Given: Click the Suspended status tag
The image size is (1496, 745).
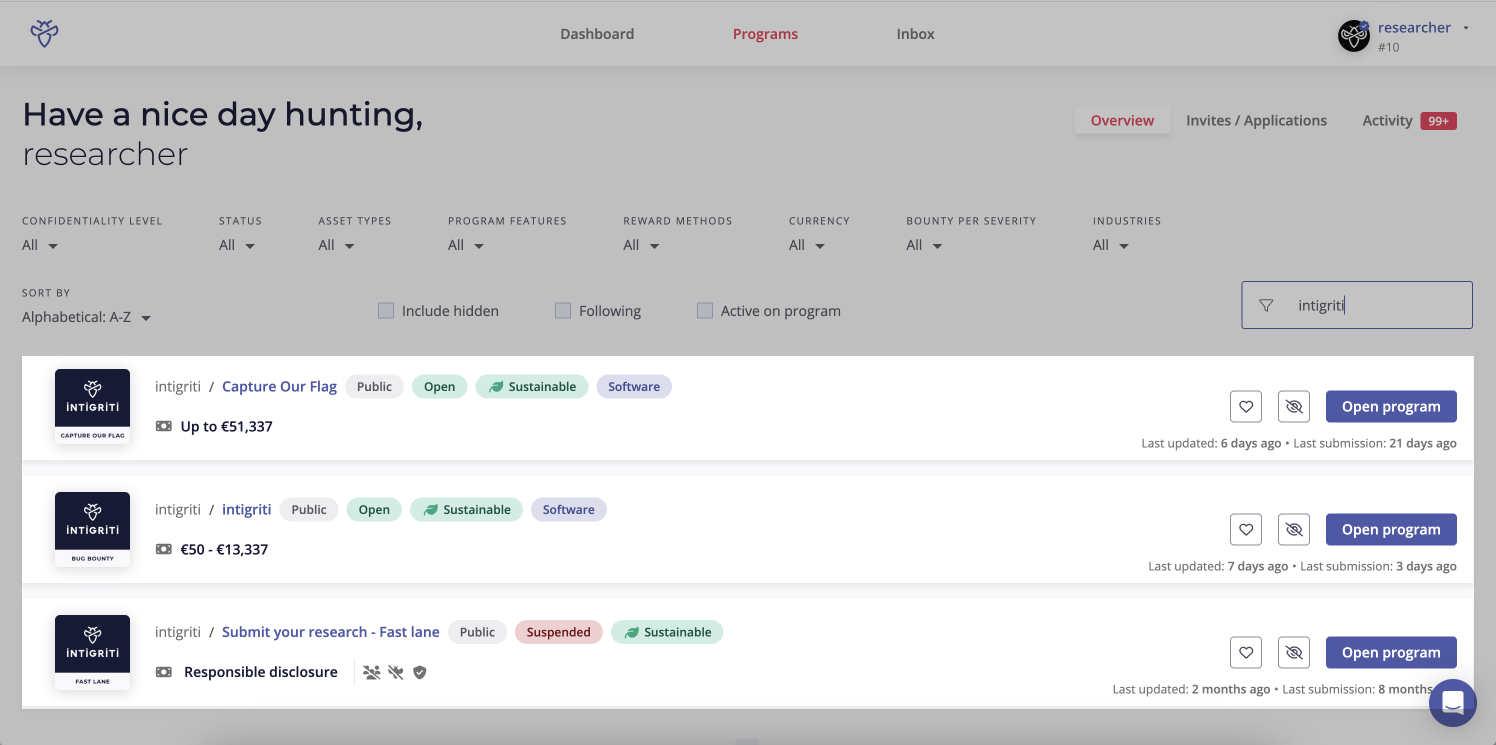Looking at the screenshot, I should pos(559,633).
